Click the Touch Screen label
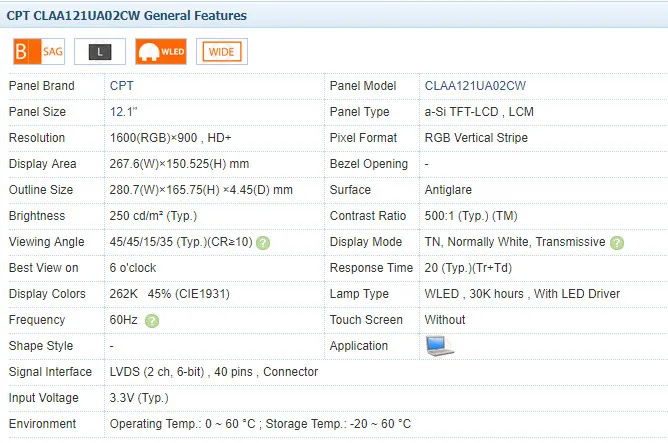 366,319
